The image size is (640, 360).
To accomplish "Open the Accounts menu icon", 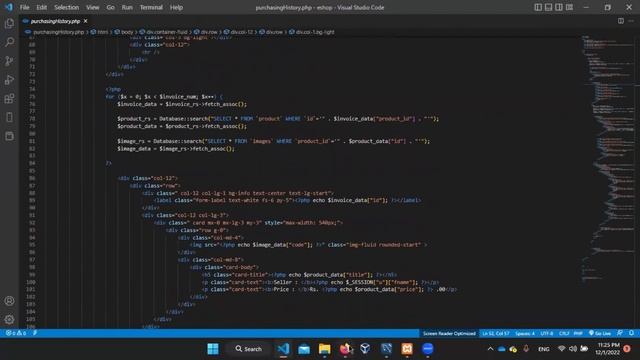I will (9, 301).
